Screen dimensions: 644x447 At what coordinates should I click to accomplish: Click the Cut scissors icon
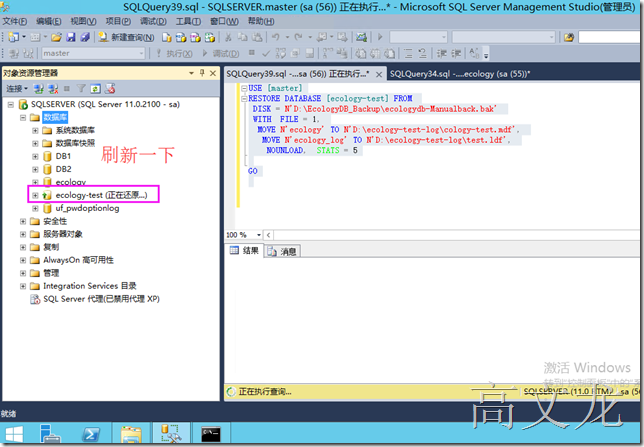click(228, 37)
